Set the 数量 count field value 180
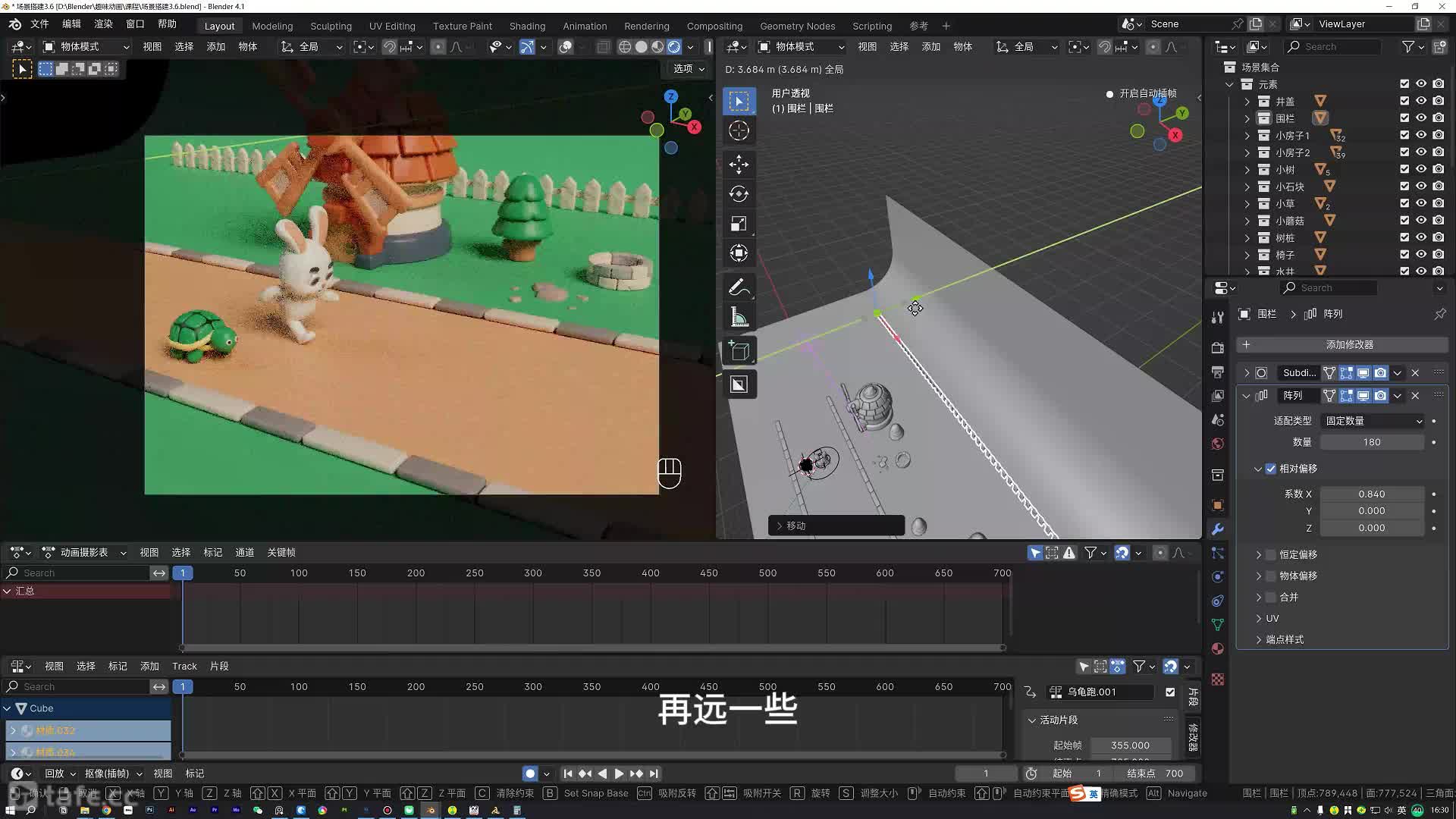 coord(1372,442)
